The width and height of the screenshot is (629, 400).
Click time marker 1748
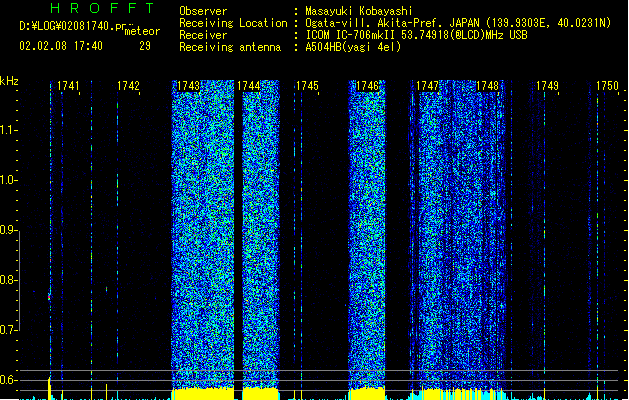click(487, 86)
